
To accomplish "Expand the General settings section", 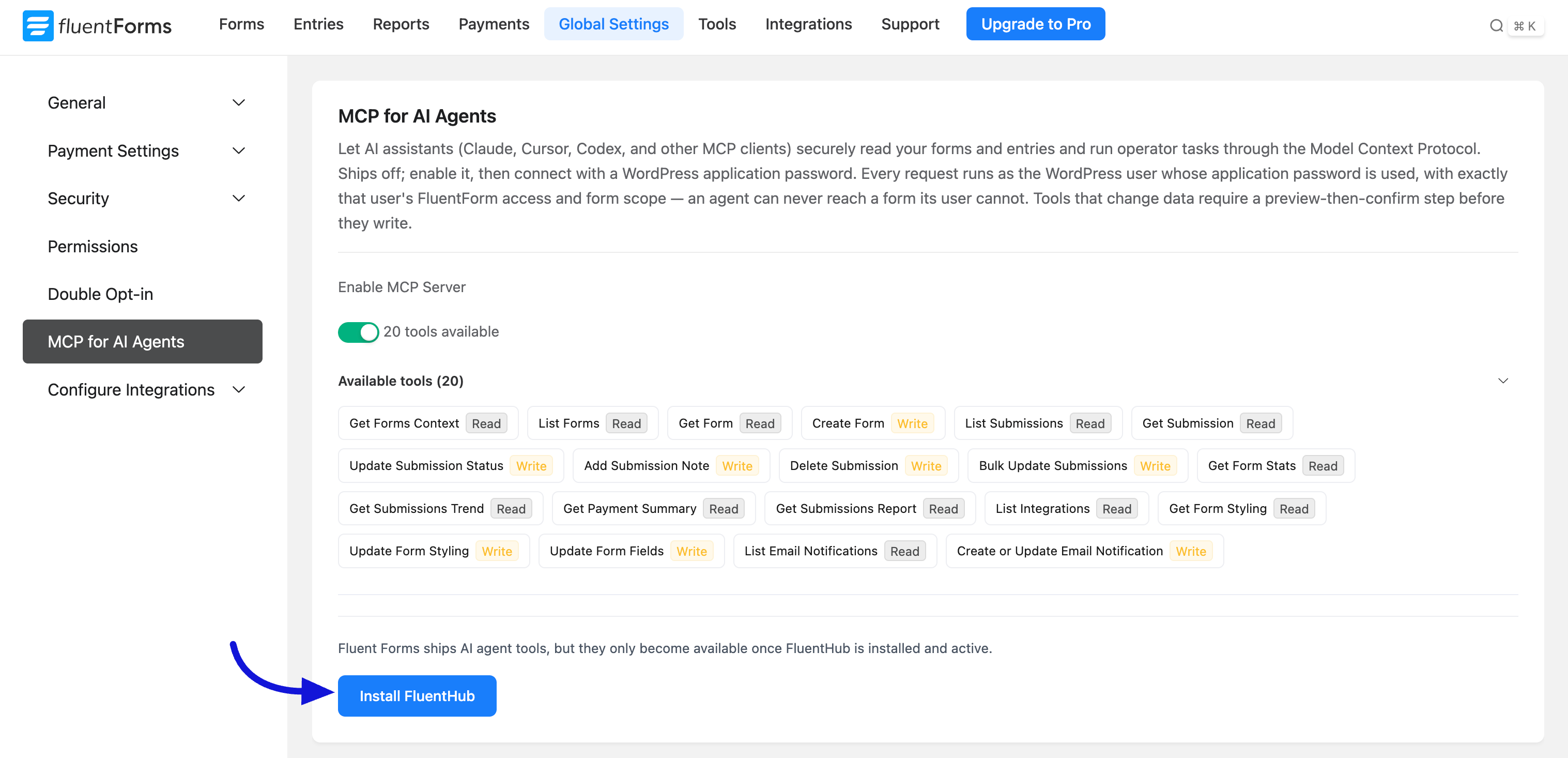I will click(x=146, y=103).
